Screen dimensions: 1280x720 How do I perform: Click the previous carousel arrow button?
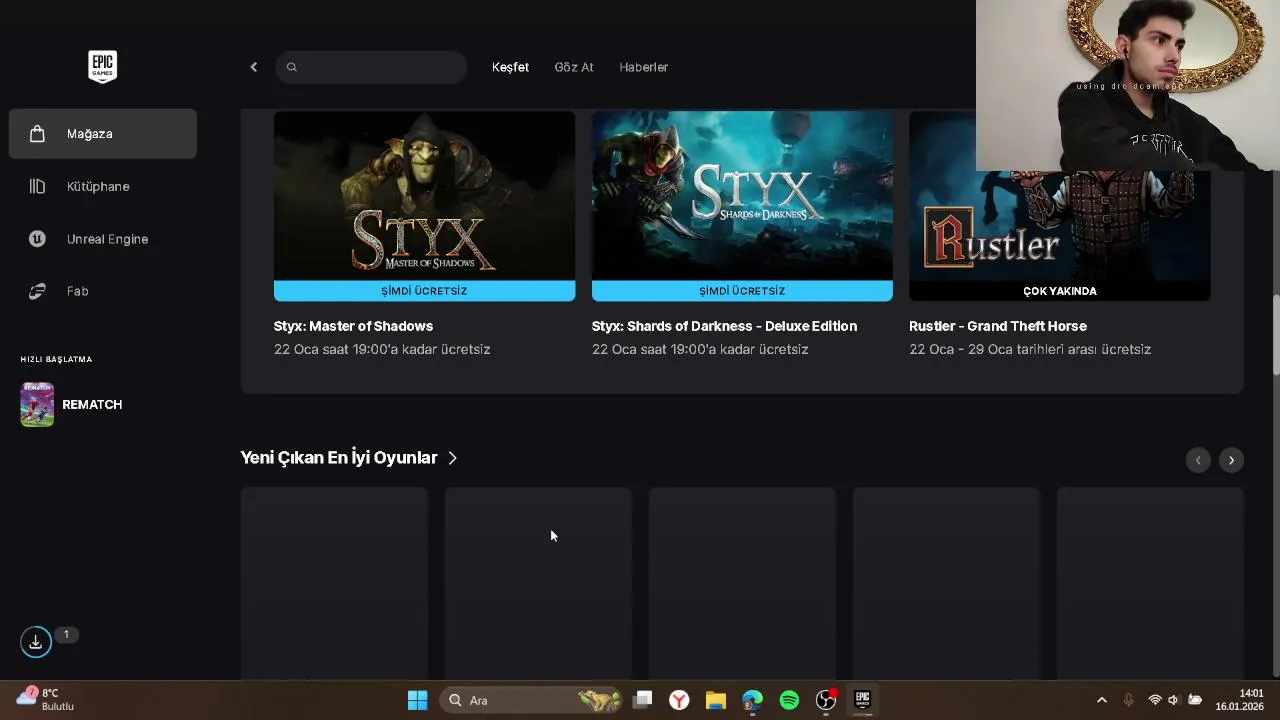(x=1198, y=460)
